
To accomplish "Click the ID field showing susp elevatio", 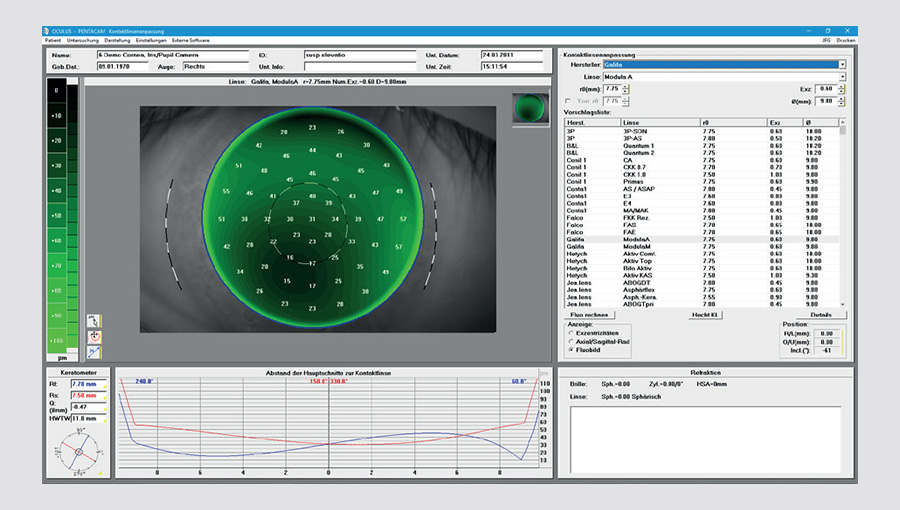I will tap(360, 55).
